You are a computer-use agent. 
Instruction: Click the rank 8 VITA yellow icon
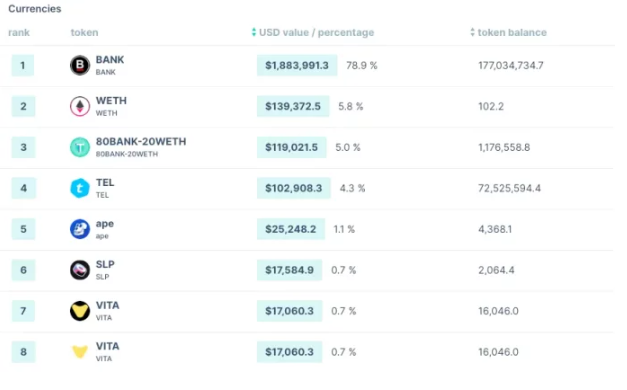(x=80, y=352)
